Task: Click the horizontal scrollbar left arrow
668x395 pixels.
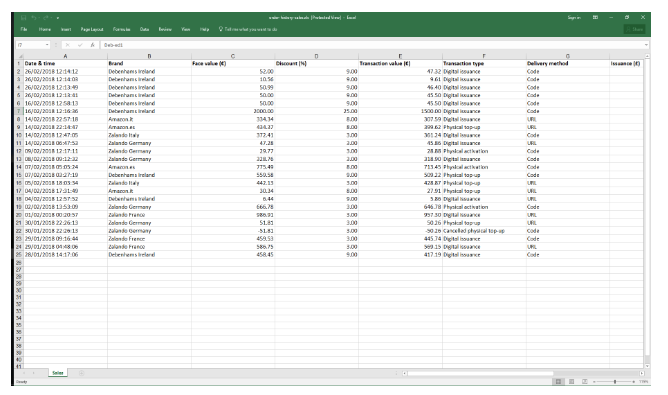Action: (x=405, y=373)
